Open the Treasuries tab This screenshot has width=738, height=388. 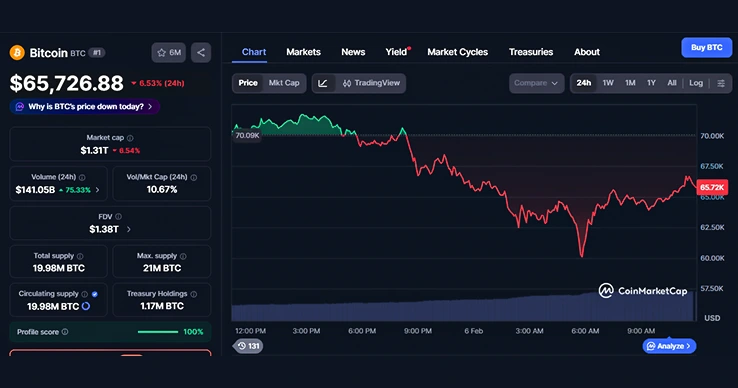click(531, 52)
